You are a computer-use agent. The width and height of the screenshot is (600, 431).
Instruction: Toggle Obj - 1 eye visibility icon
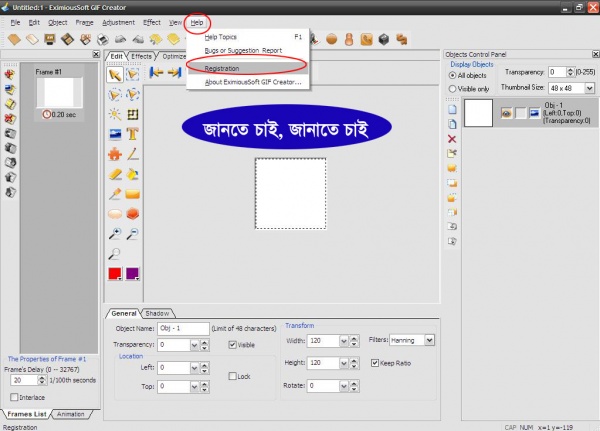pos(506,113)
